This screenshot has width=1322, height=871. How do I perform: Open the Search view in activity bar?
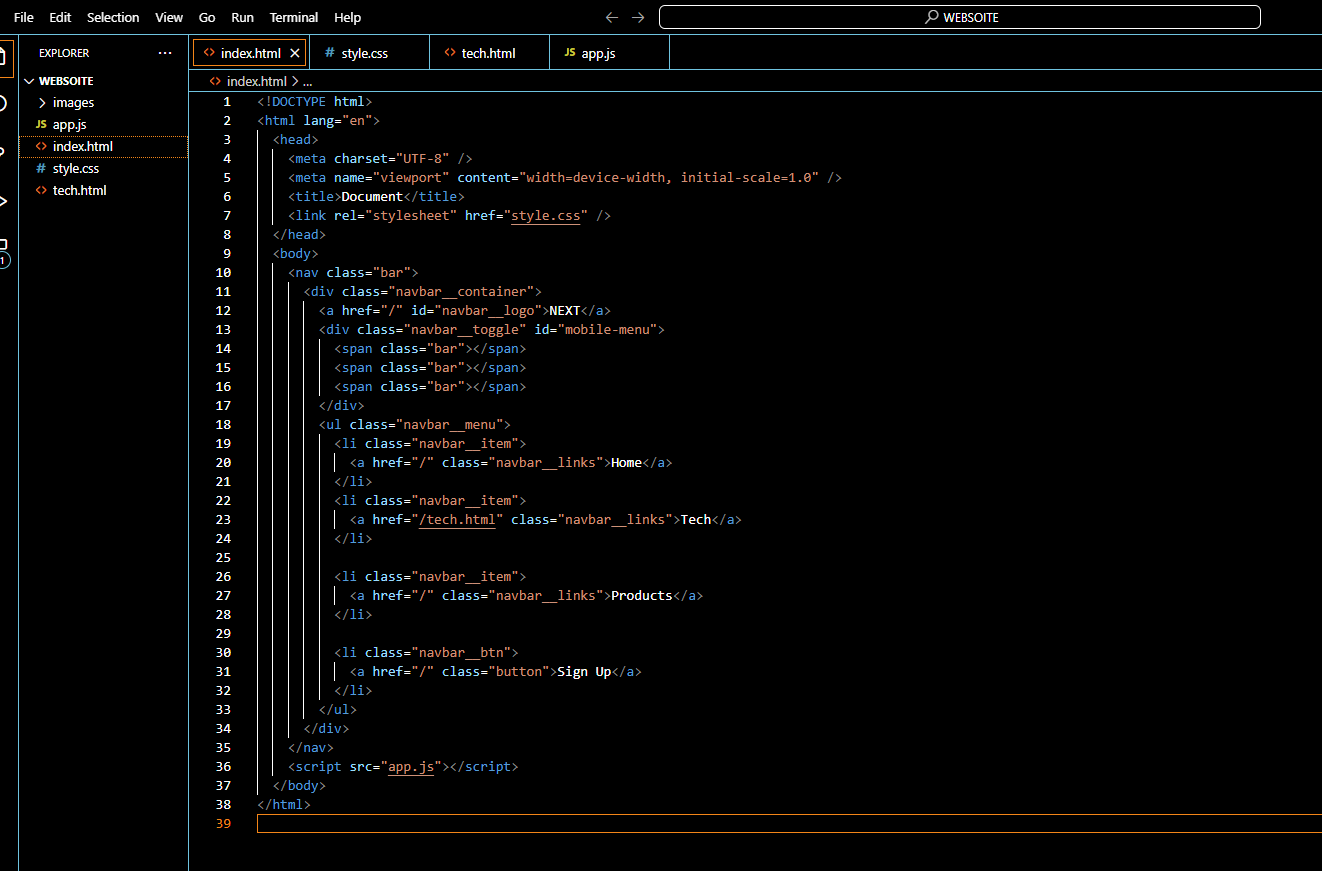(4, 103)
